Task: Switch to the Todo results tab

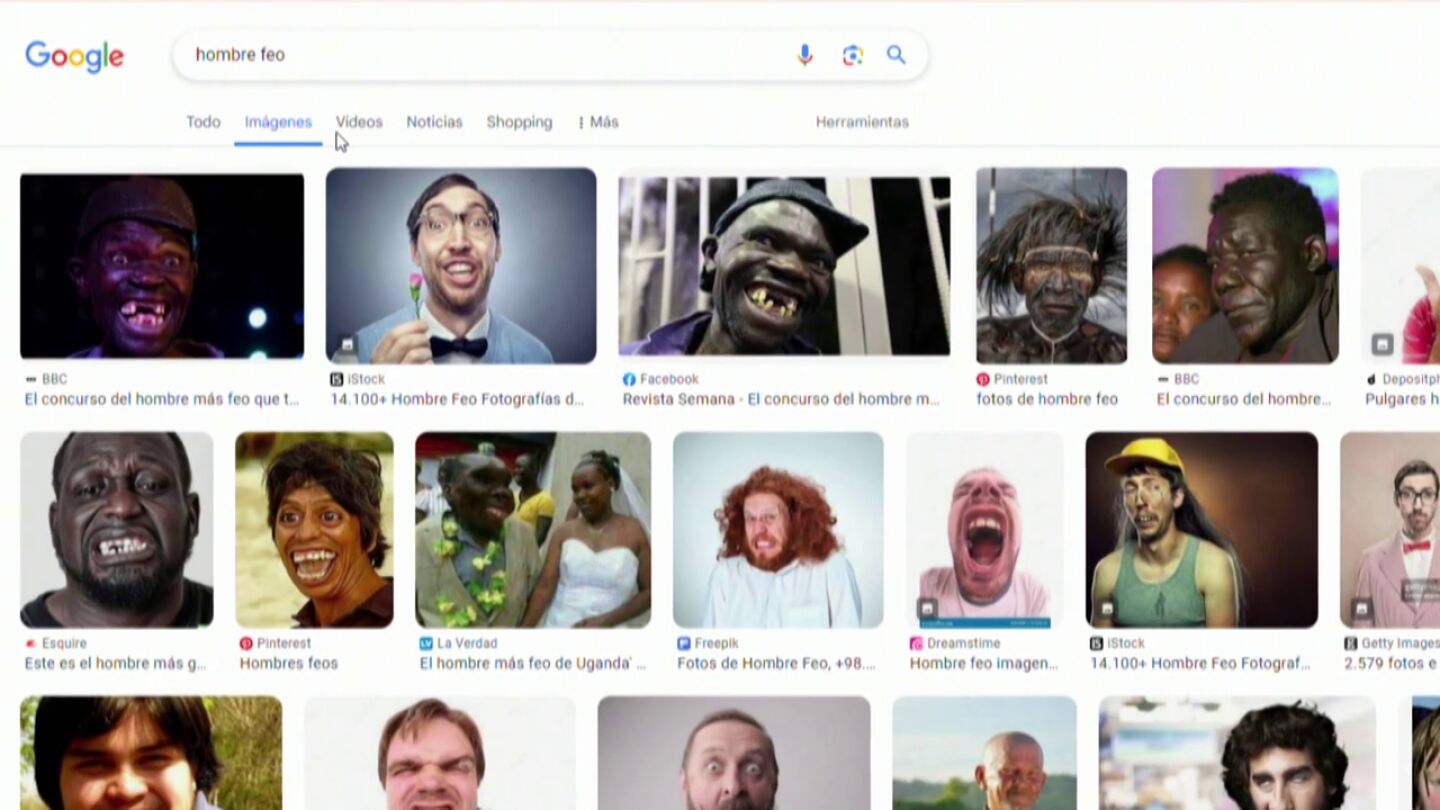Action: pos(203,122)
